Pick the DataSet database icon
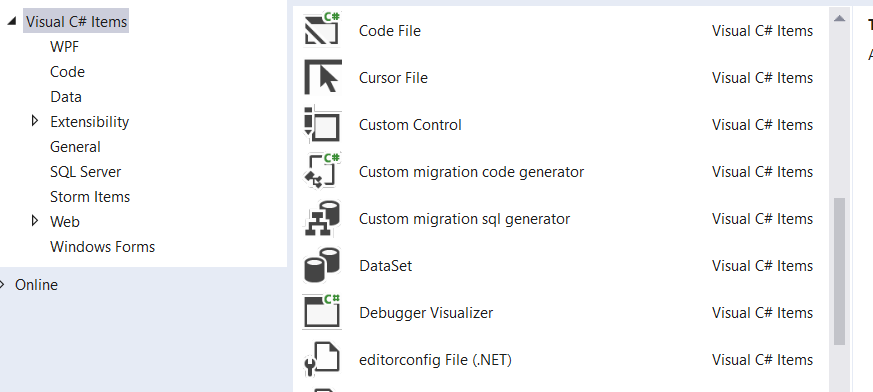 (322, 265)
